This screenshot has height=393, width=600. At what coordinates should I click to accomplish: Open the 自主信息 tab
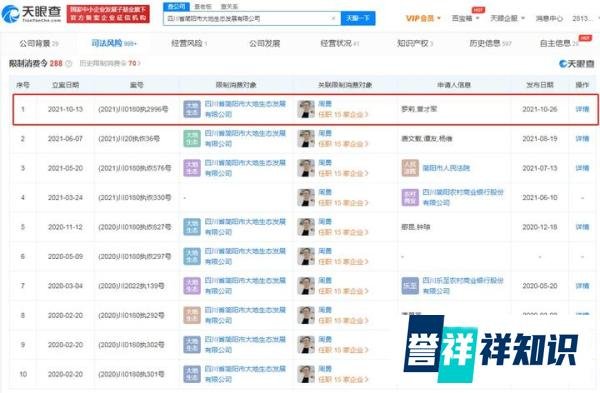click(559, 44)
